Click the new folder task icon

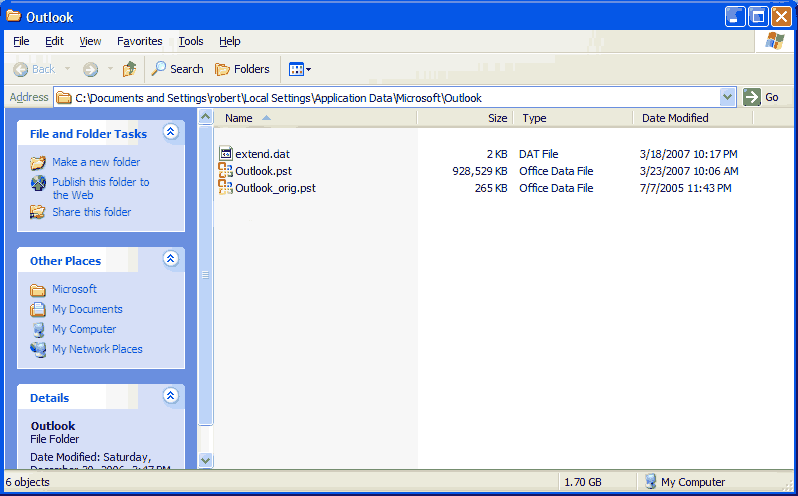[x=38, y=162]
